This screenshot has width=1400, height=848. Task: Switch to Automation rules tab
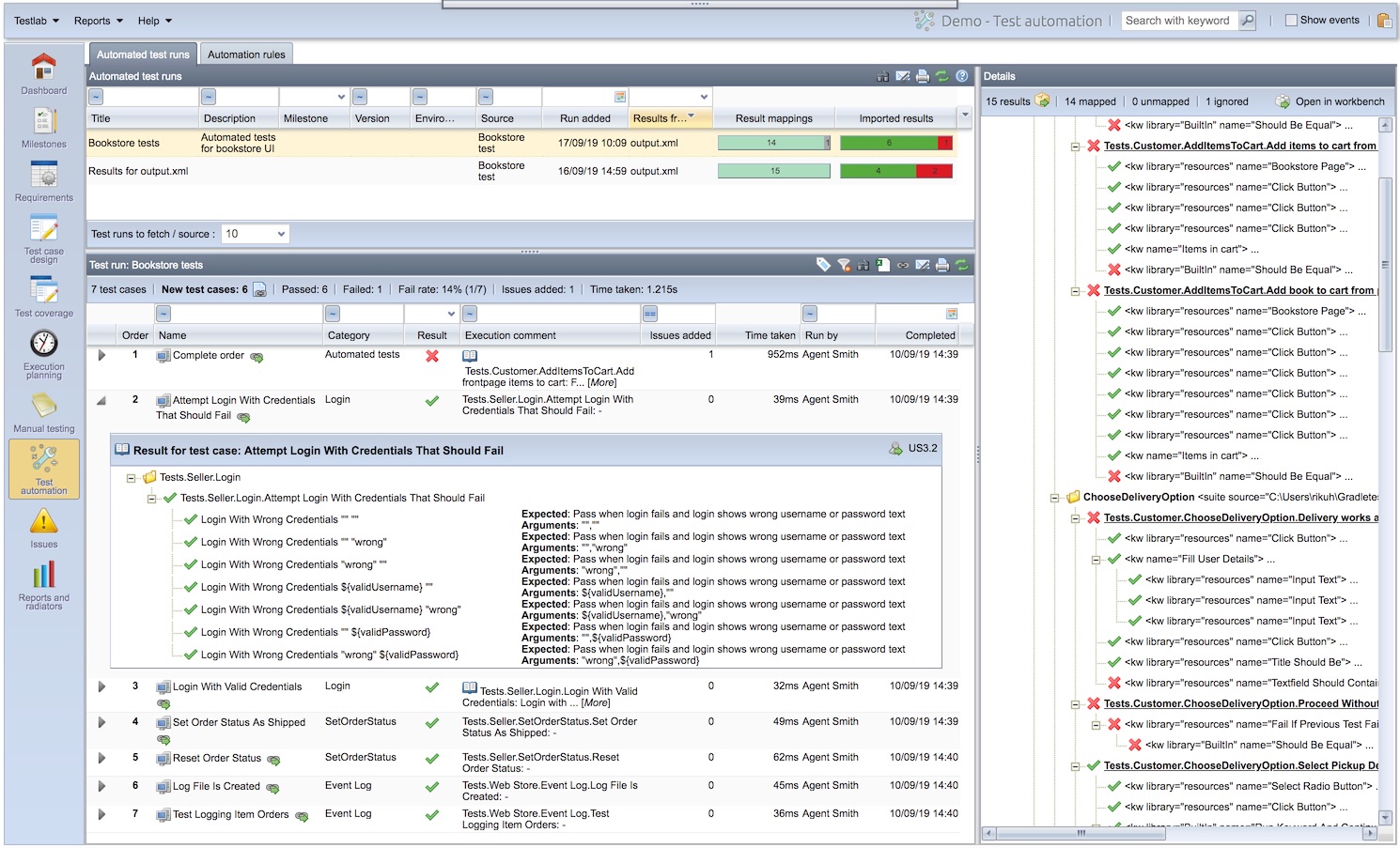246,54
